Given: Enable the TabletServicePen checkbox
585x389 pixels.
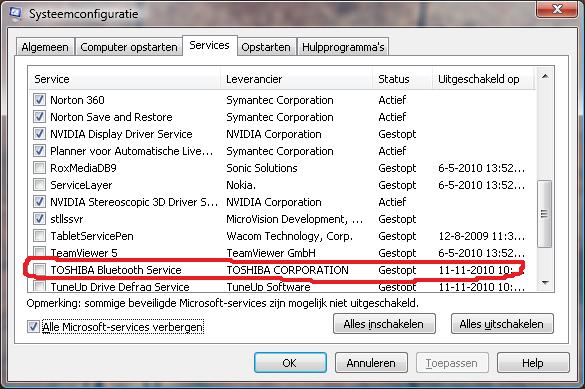Looking at the screenshot, I should coord(39,236).
